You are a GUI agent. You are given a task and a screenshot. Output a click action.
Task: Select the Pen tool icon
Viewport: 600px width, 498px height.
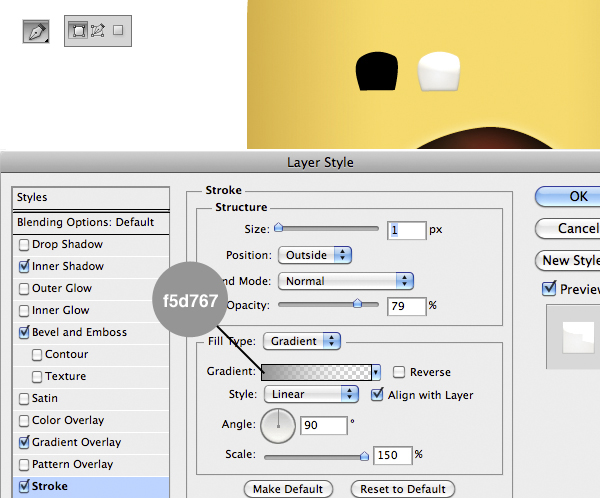pos(37,32)
